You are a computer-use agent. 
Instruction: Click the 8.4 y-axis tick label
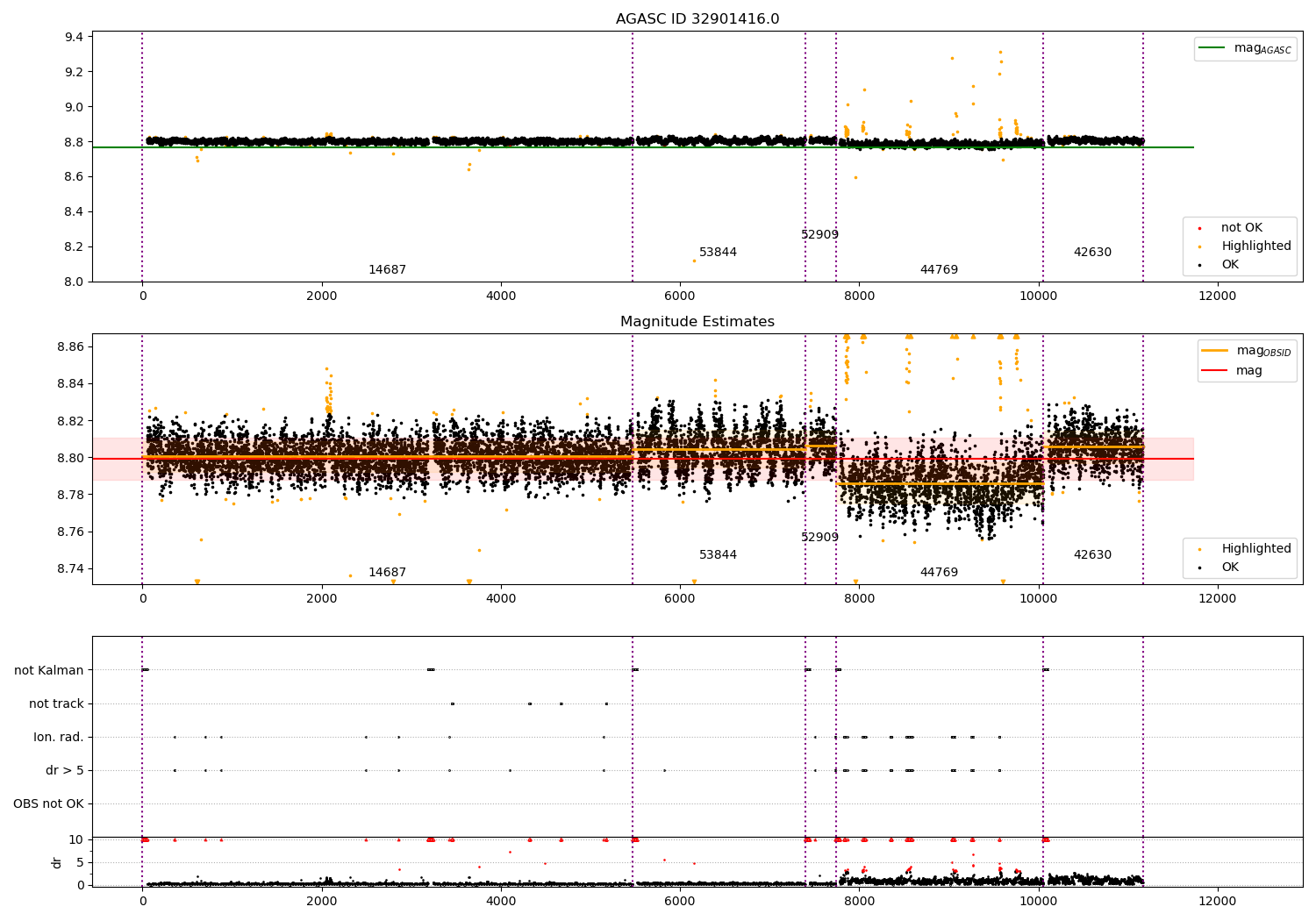tap(75, 212)
